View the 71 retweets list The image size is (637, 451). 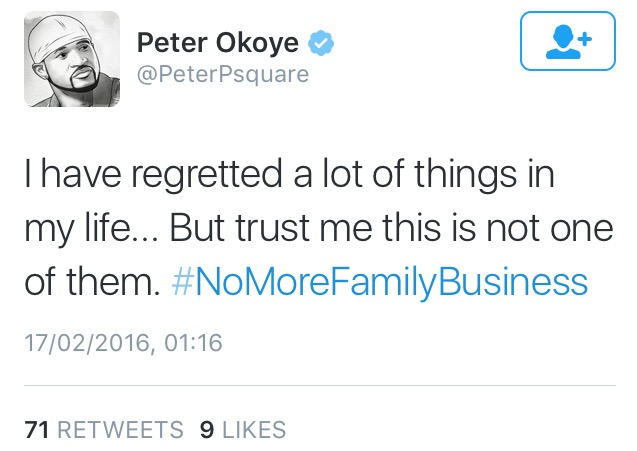[104, 430]
